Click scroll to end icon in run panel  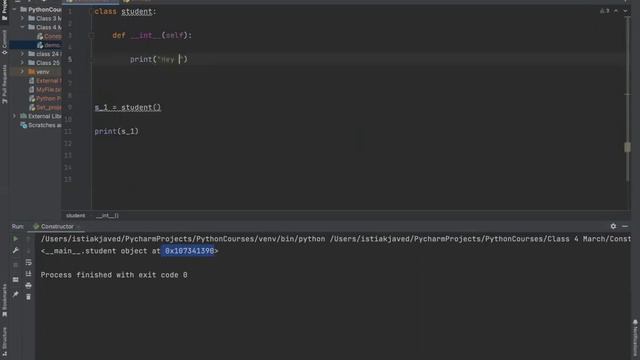[28, 273]
